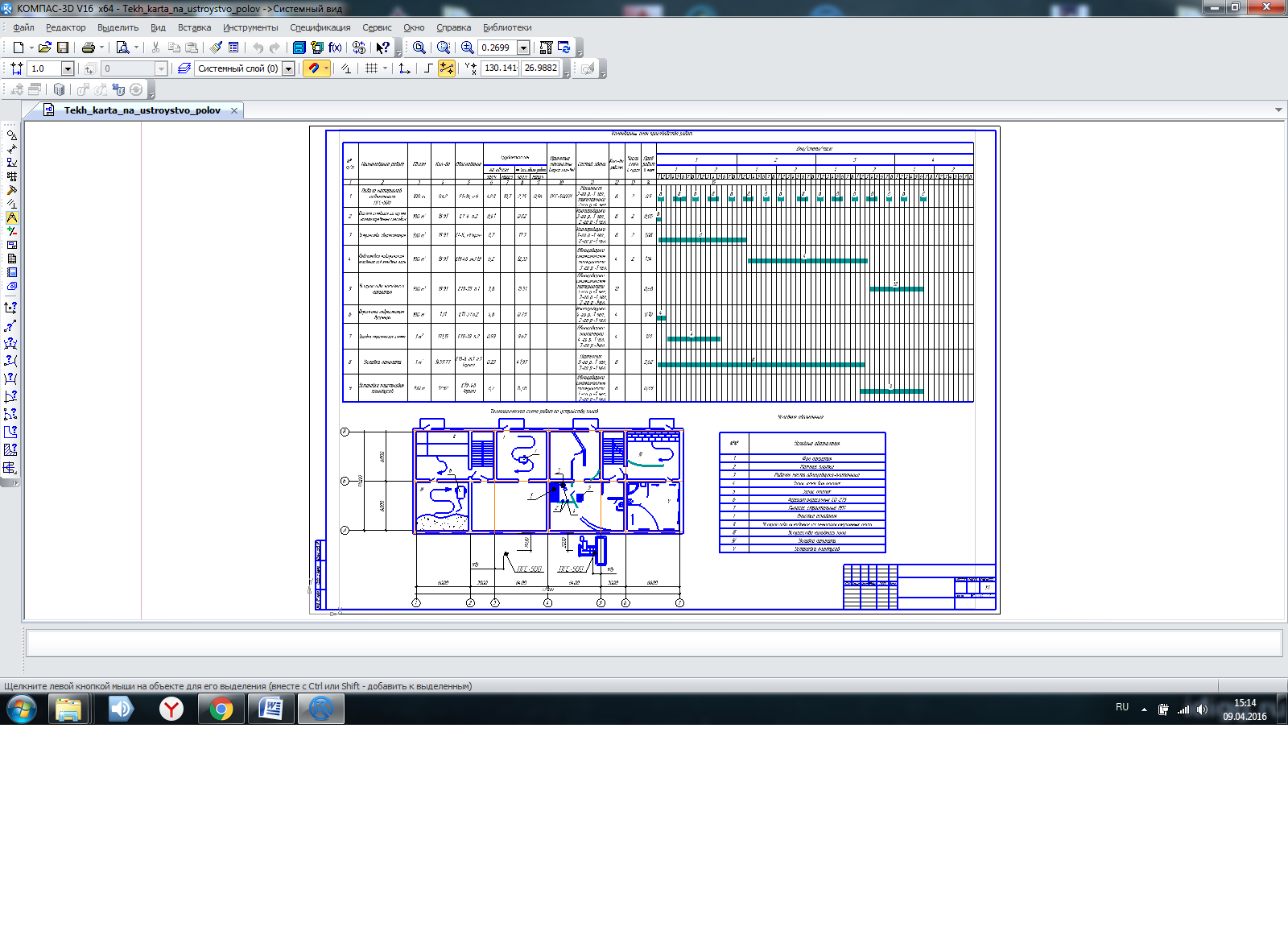Save the drawing with the floppy disk icon
Viewport: 1288px width, 935px height.
tap(63, 48)
